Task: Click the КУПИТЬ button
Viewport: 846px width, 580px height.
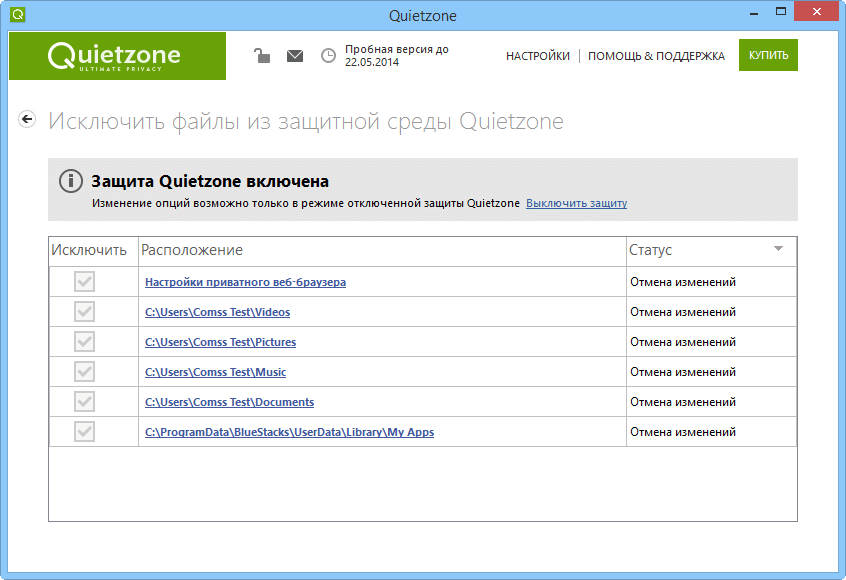Action: (768, 55)
